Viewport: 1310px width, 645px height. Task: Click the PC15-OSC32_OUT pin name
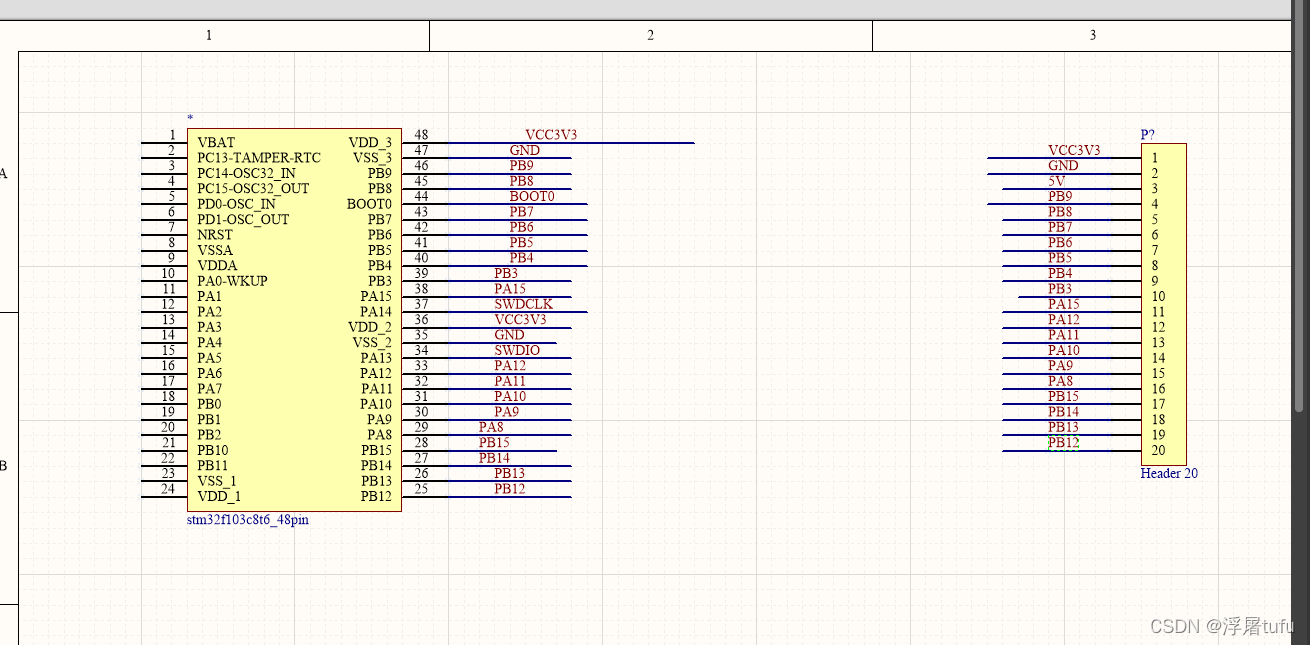coord(253,189)
